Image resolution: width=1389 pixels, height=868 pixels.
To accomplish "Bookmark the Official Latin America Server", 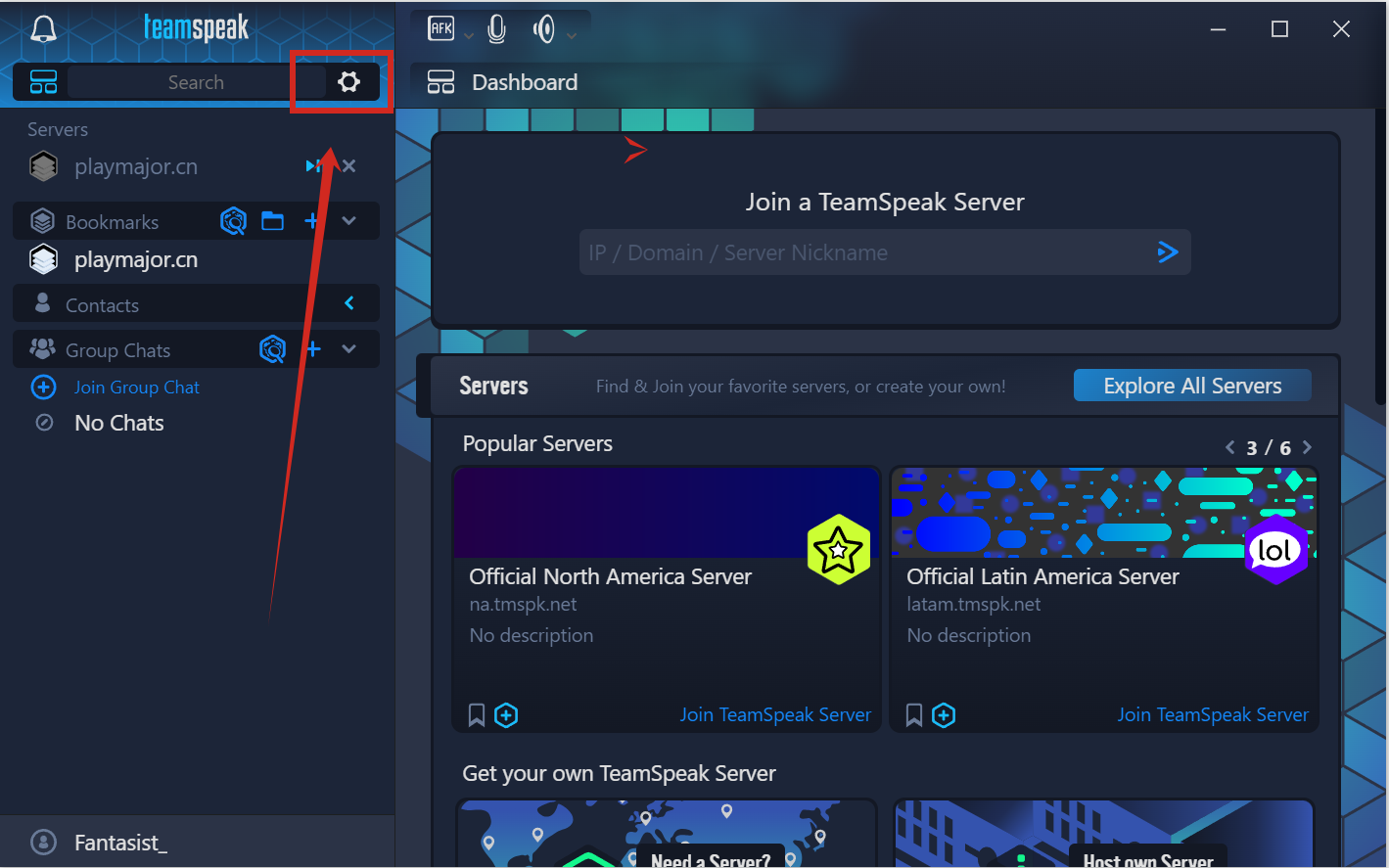I will [914, 715].
